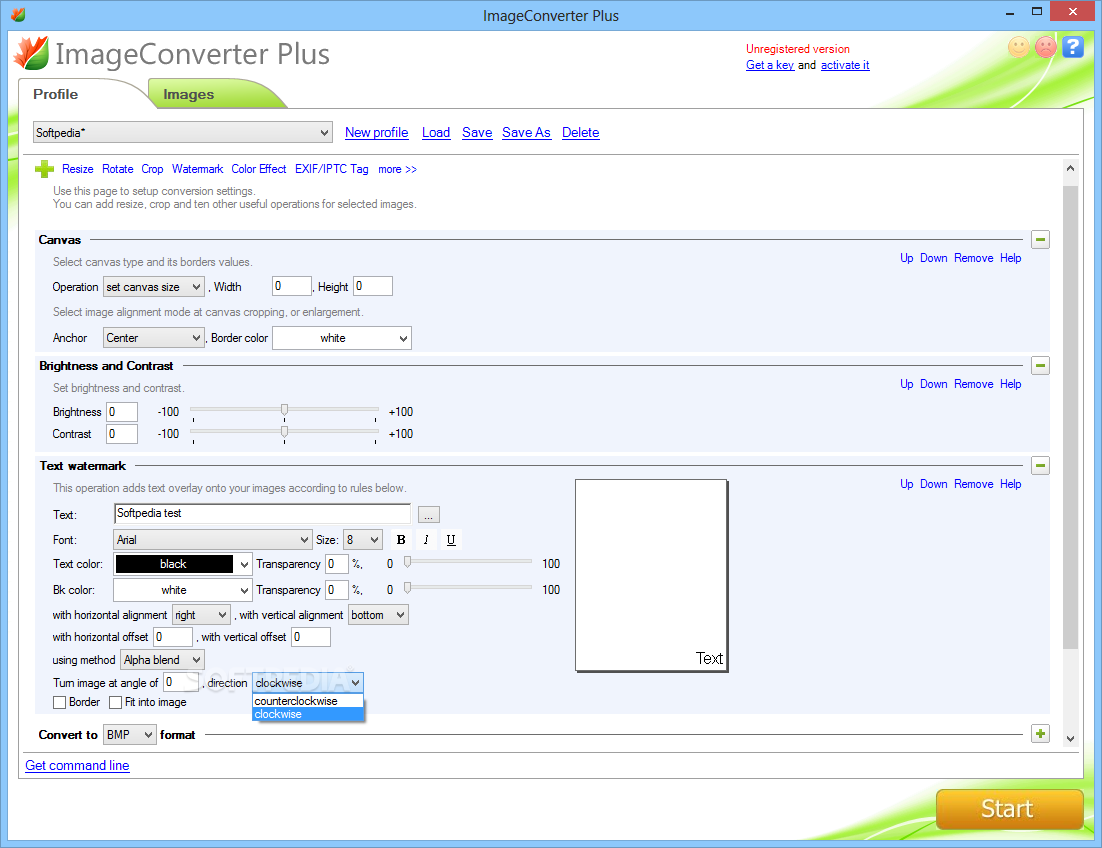
Task: Click the canvas Width input field
Action: tap(292, 286)
